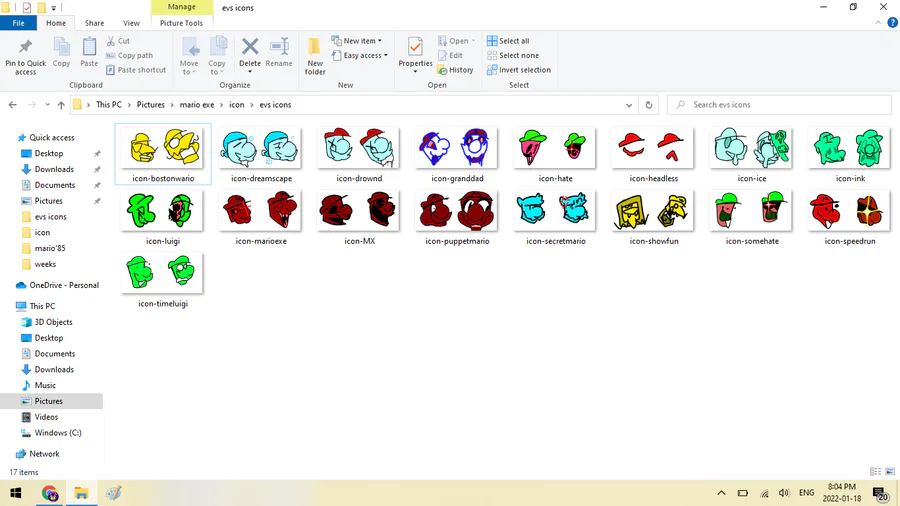Viewport: 900px width, 506px height.
Task: Open Paint app from the taskbar
Action: point(114,493)
